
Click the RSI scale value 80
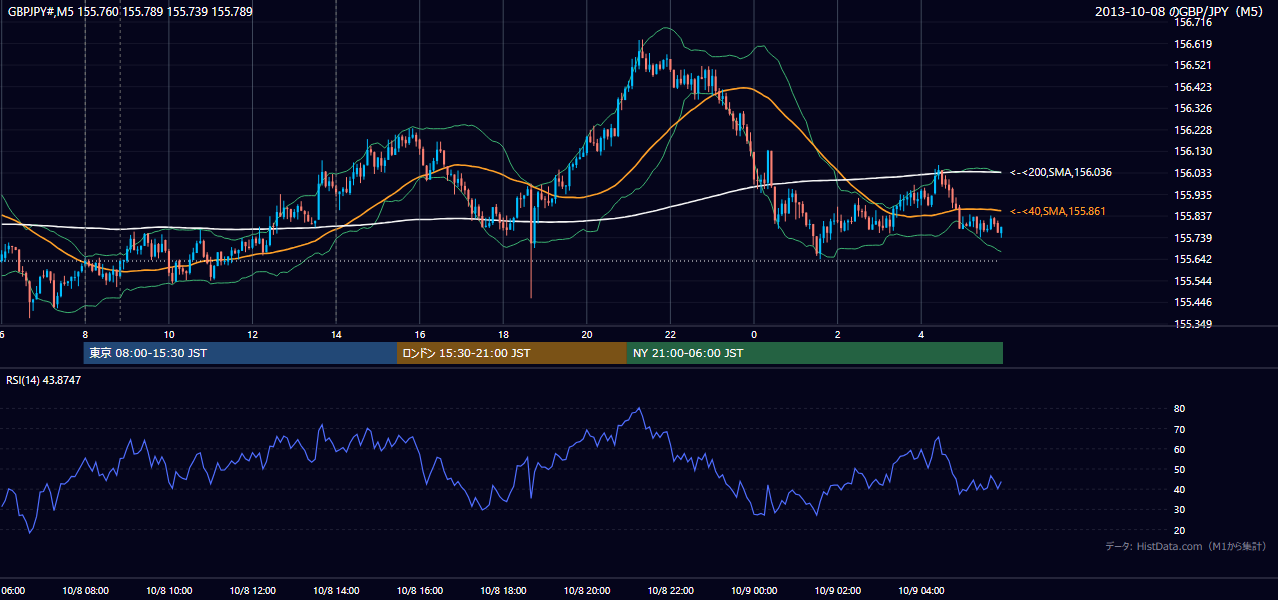[x=1179, y=409]
